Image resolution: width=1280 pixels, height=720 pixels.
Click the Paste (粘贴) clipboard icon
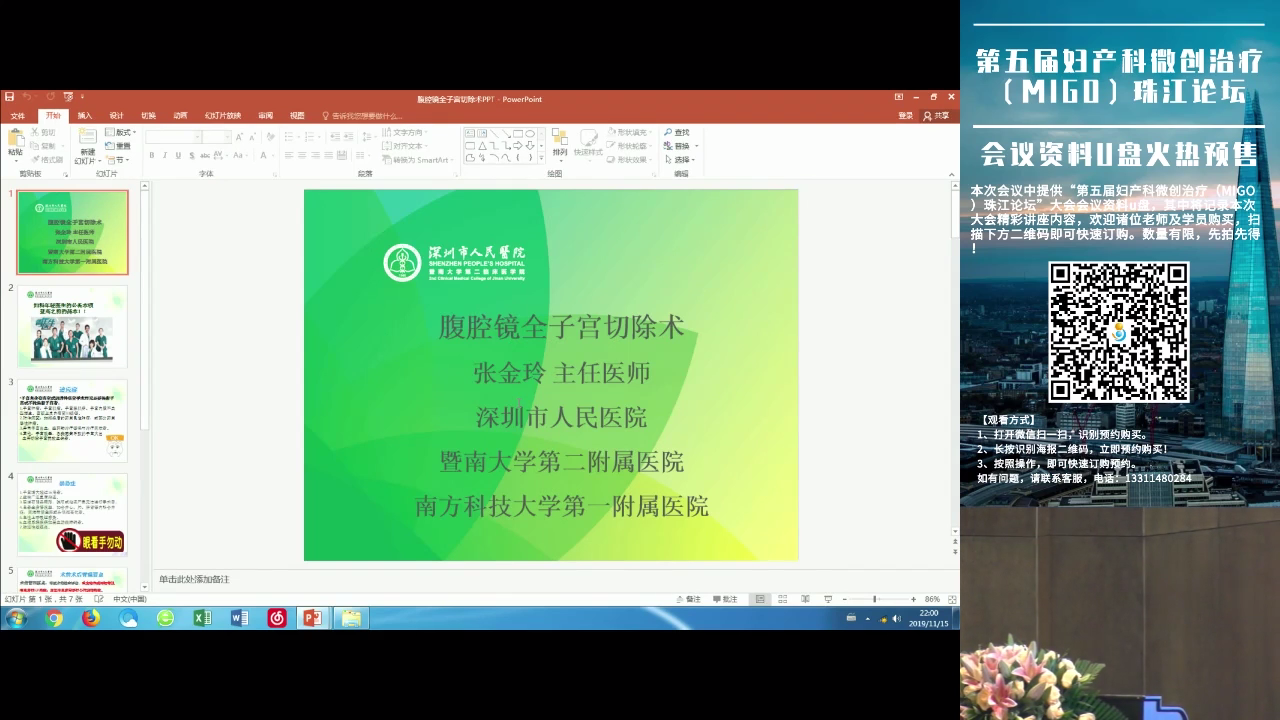pyautogui.click(x=15, y=138)
